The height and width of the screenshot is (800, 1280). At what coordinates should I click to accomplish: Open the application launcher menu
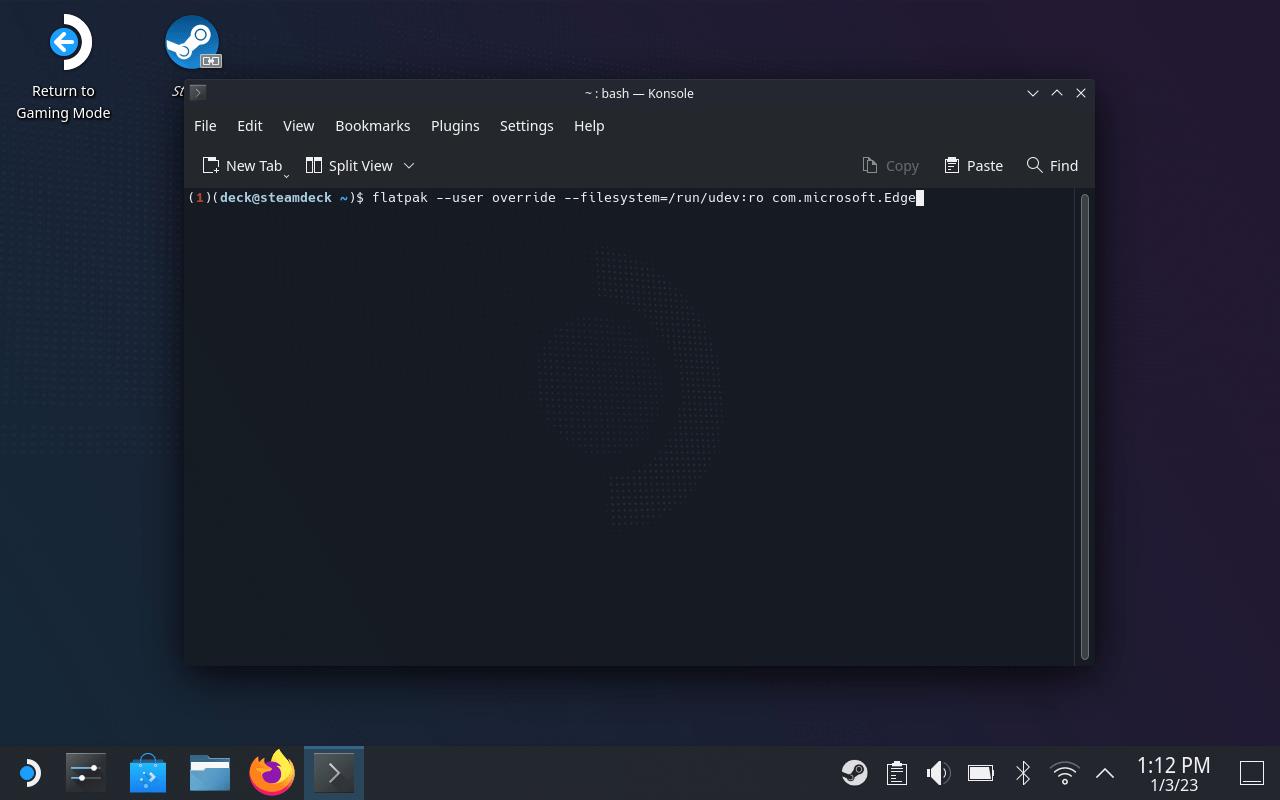(29, 773)
